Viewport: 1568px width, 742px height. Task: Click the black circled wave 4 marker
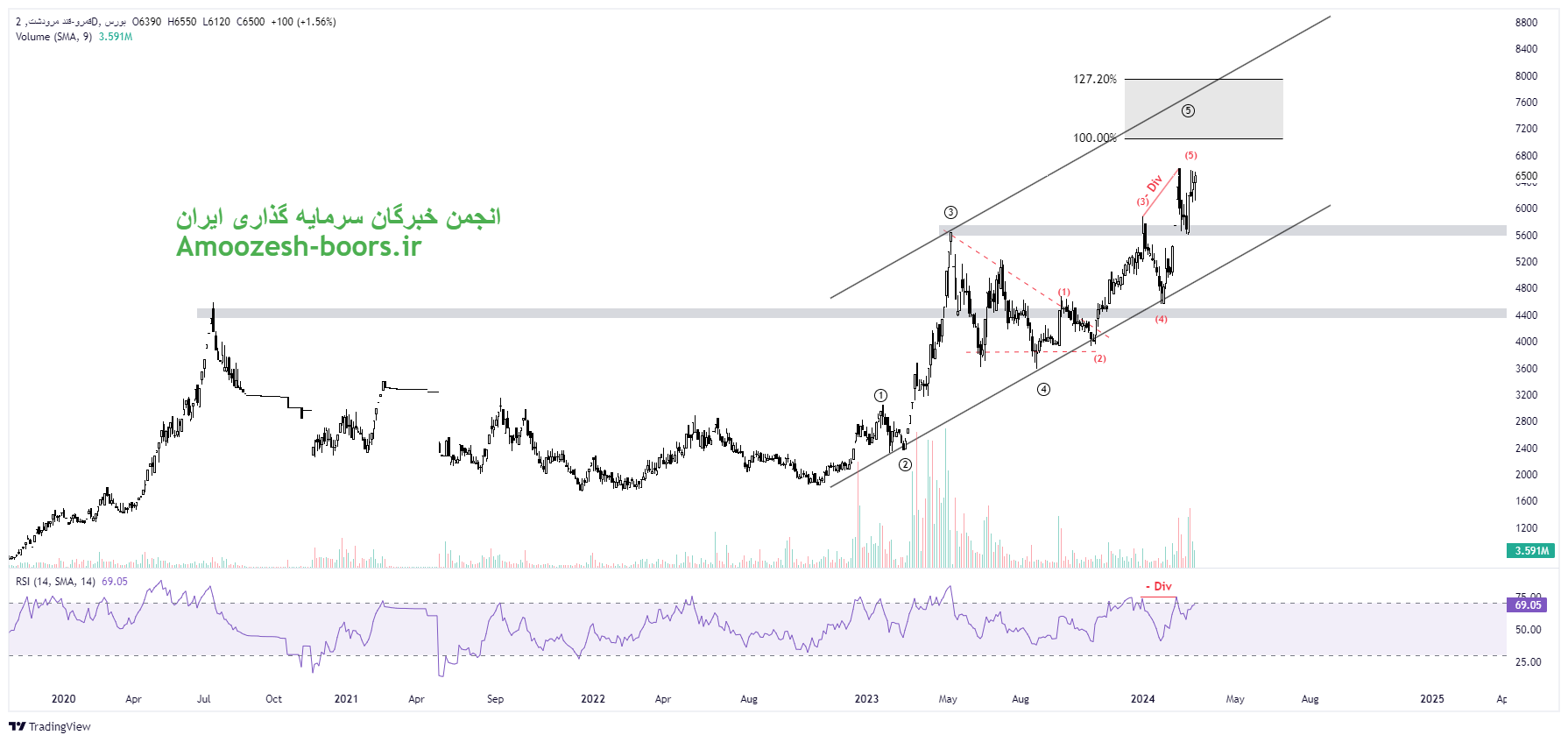tap(1043, 389)
